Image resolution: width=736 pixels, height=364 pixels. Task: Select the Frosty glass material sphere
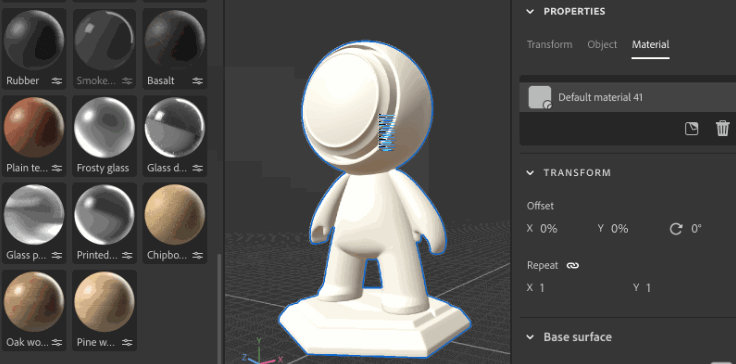pyautogui.click(x=105, y=127)
